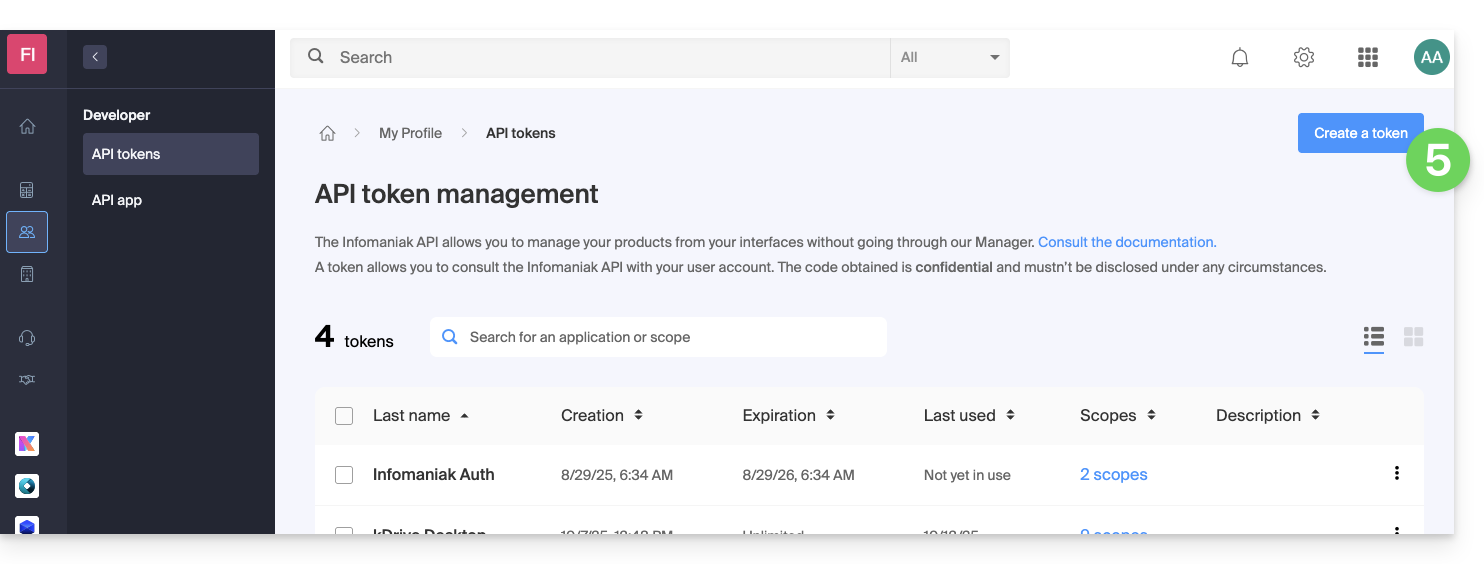Open the Consult the documentation link
Image resolution: width=1484 pixels, height=564 pixels.
1126,242
